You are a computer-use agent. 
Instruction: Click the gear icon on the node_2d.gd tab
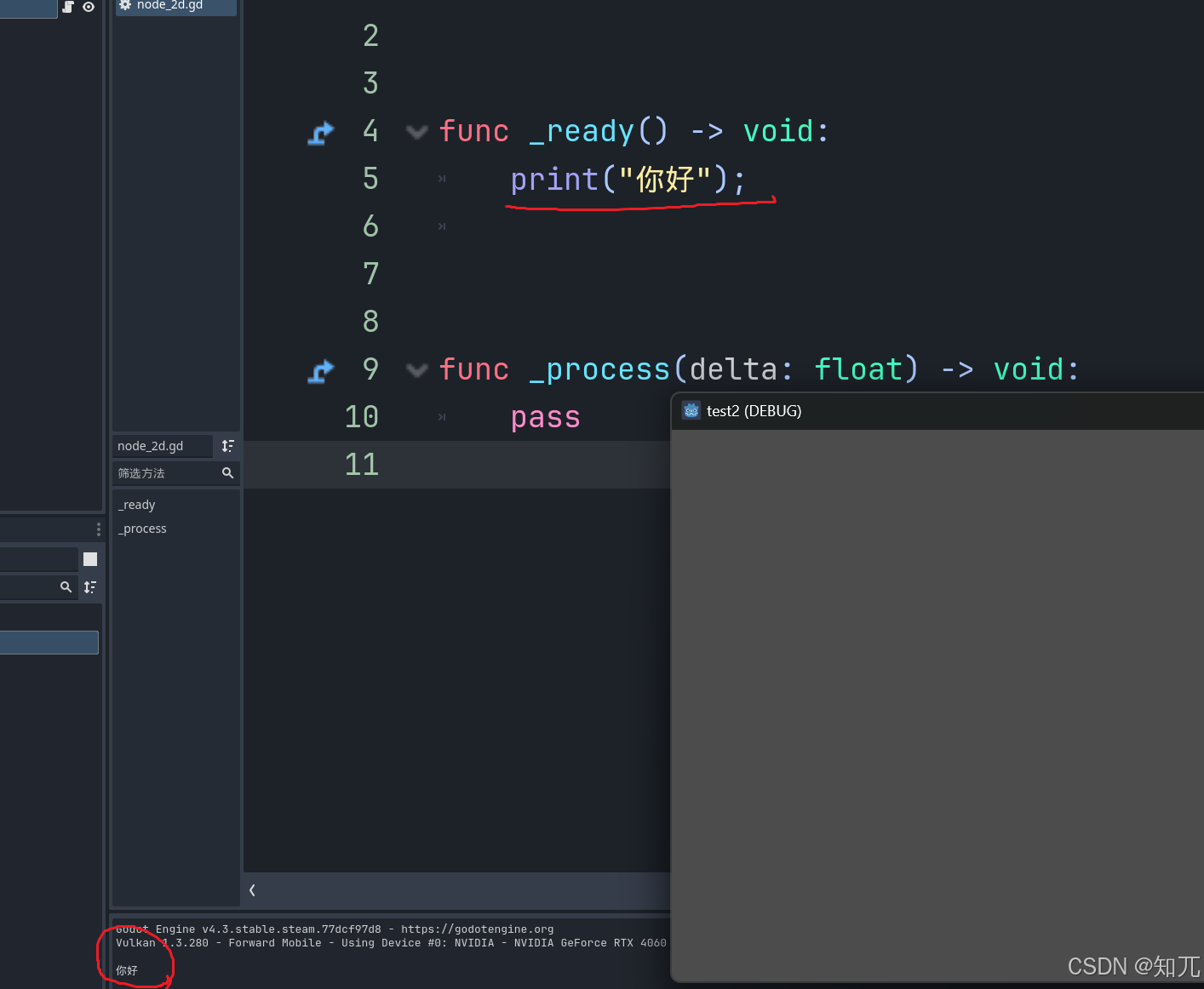point(125,5)
